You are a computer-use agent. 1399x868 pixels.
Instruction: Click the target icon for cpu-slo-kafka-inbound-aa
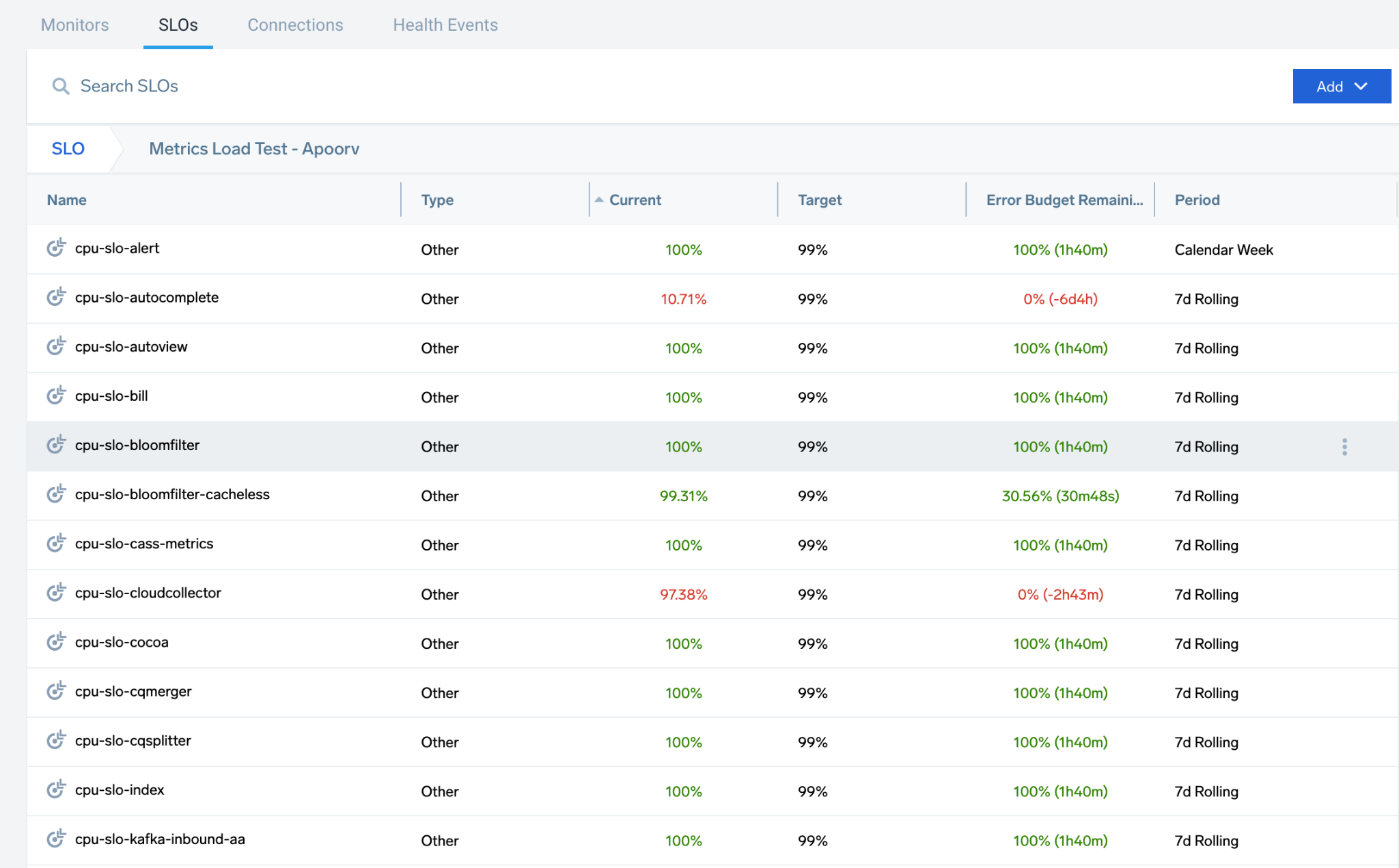click(57, 839)
